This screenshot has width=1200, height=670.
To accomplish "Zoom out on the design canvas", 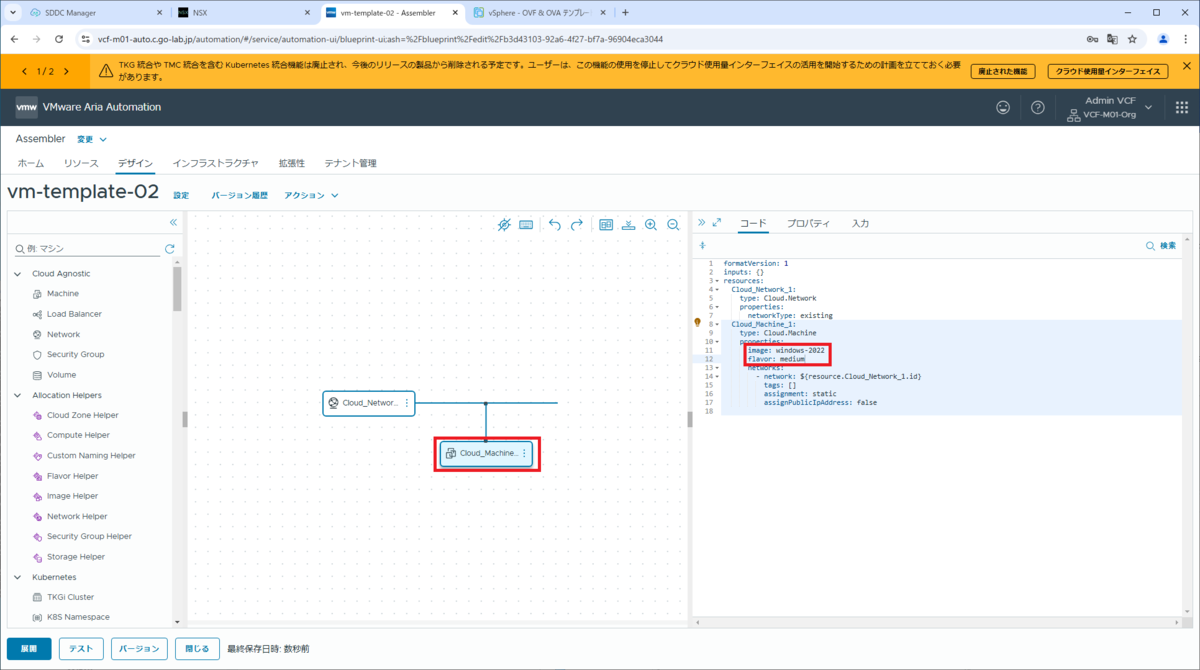I will point(673,225).
